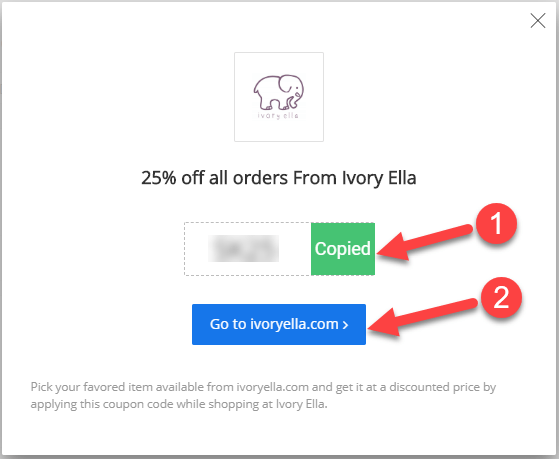Click the red arrow pointing to Go to button
This screenshot has height=459, width=559.
pyautogui.click(x=422, y=317)
